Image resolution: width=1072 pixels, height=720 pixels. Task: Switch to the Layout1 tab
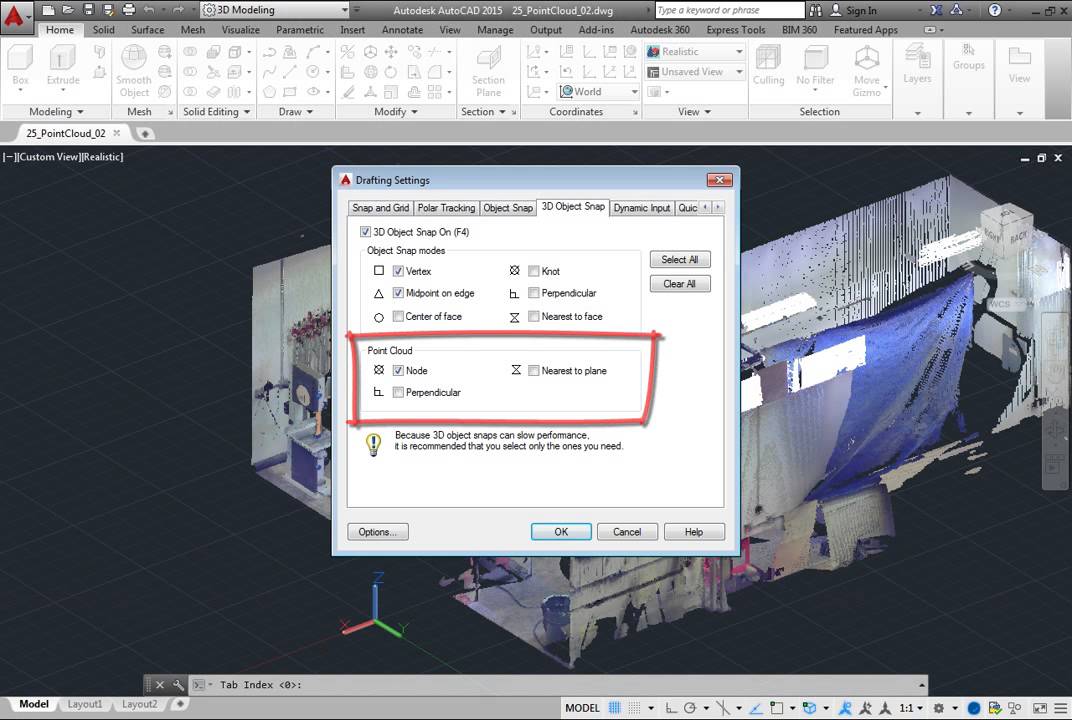click(85, 704)
